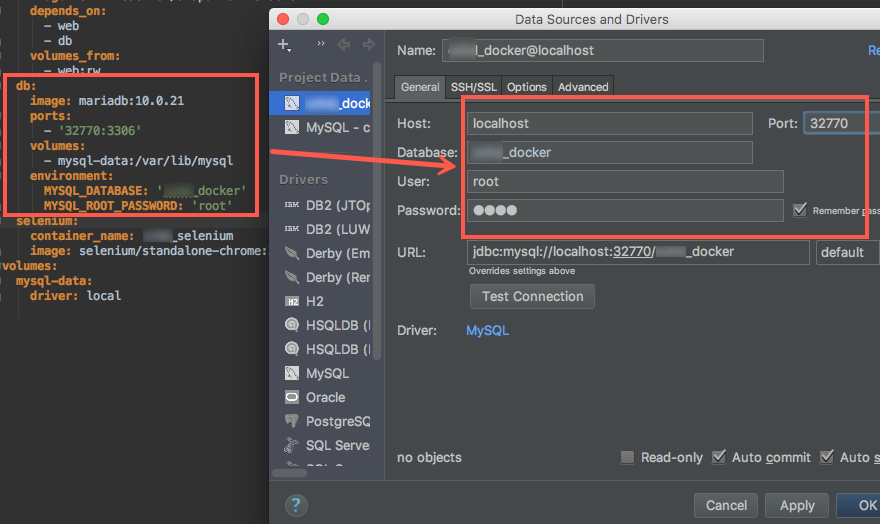Click the DB2 (JTOpen) driver icon
The height and width of the screenshot is (524, 880).
(292, 205)
